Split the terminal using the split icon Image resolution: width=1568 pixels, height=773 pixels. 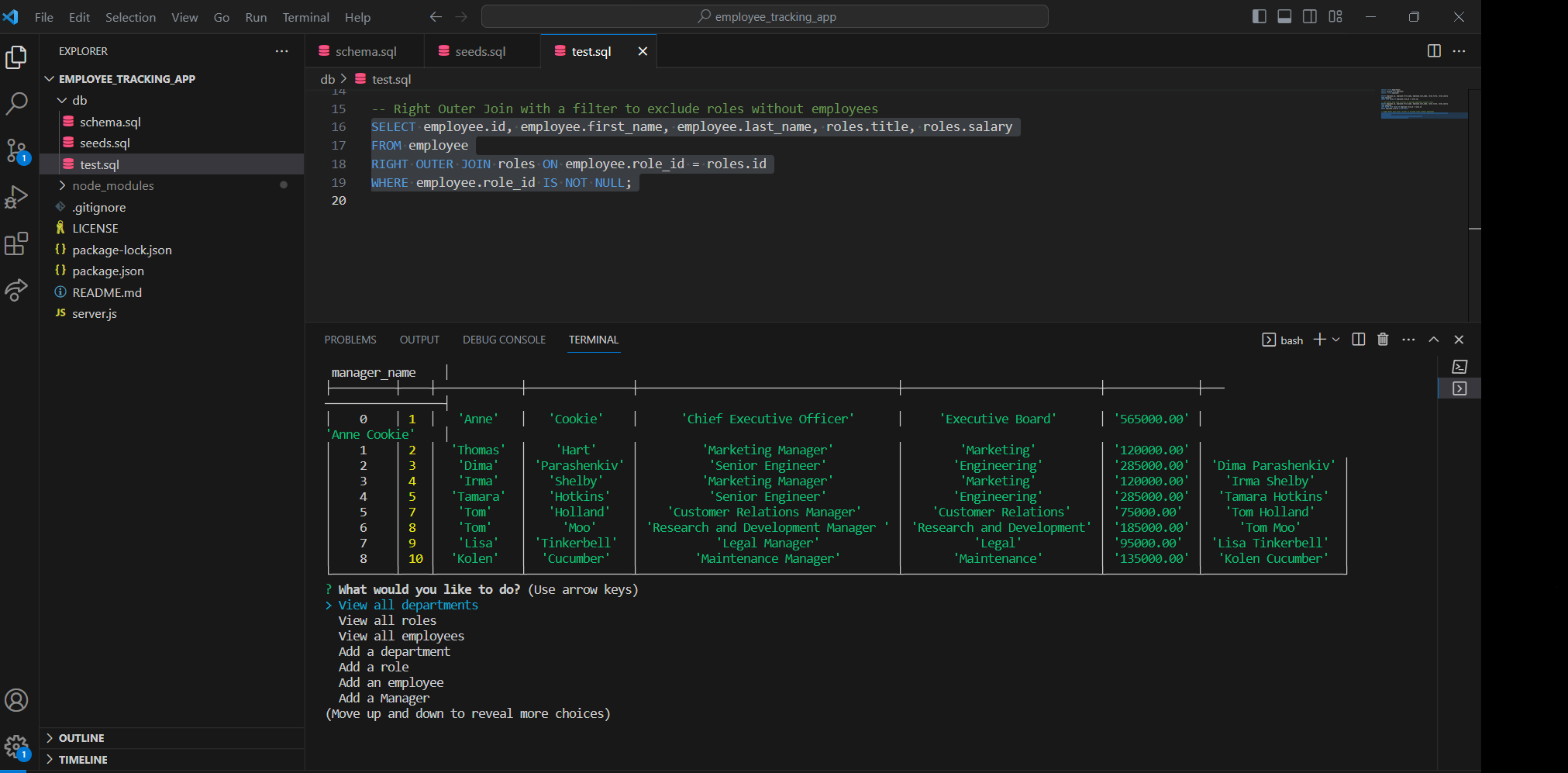coord(1357,340)
